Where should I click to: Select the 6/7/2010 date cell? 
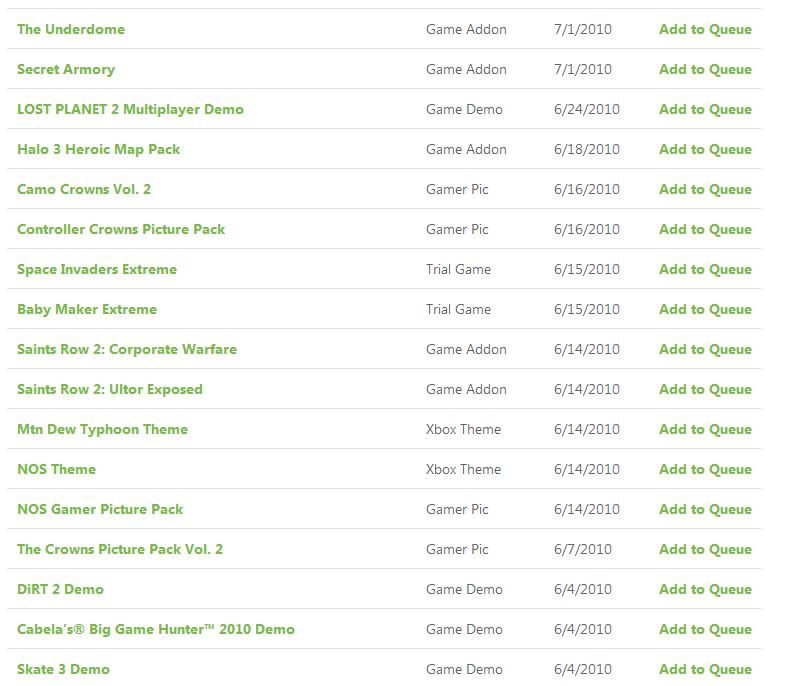pyautogui.click(x=583, y=549)
